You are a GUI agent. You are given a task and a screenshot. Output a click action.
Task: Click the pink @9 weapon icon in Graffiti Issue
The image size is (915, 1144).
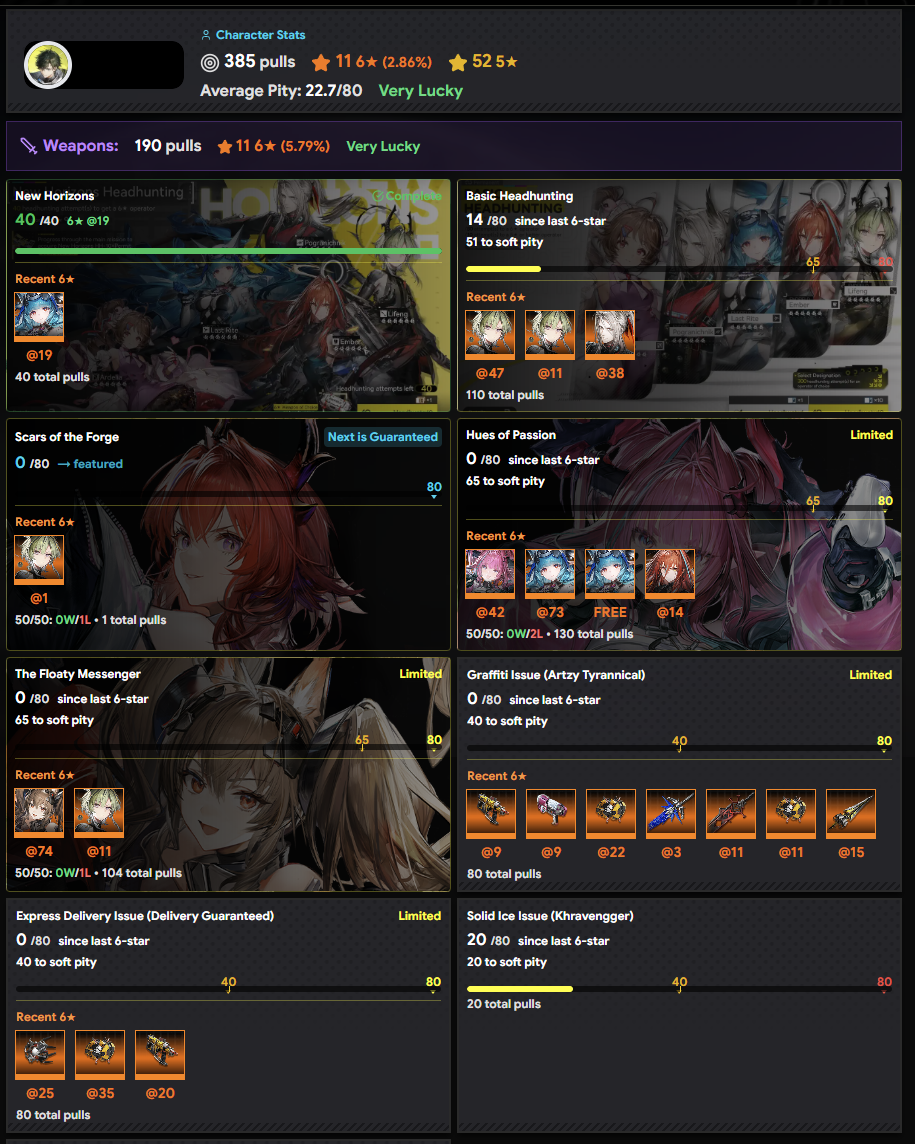(x=551, y=813)
